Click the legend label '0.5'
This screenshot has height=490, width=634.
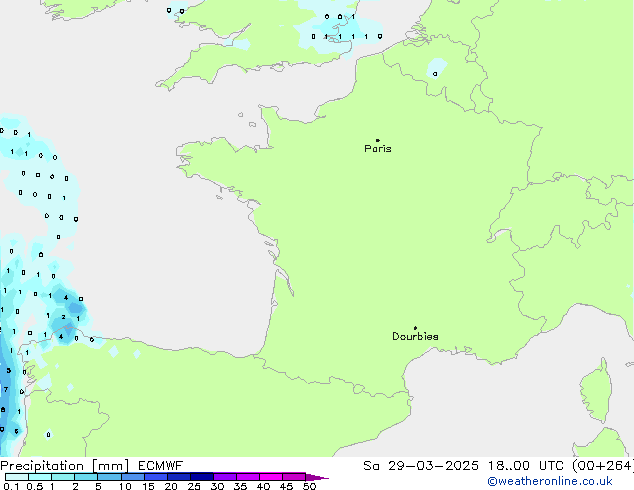[34, 486]
